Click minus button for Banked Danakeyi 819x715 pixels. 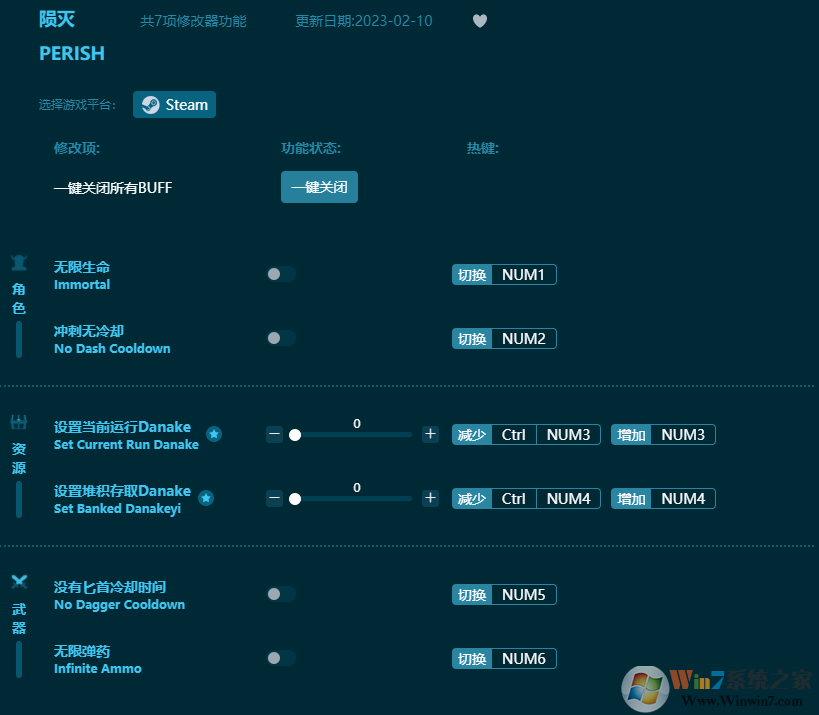coord(274,498)
